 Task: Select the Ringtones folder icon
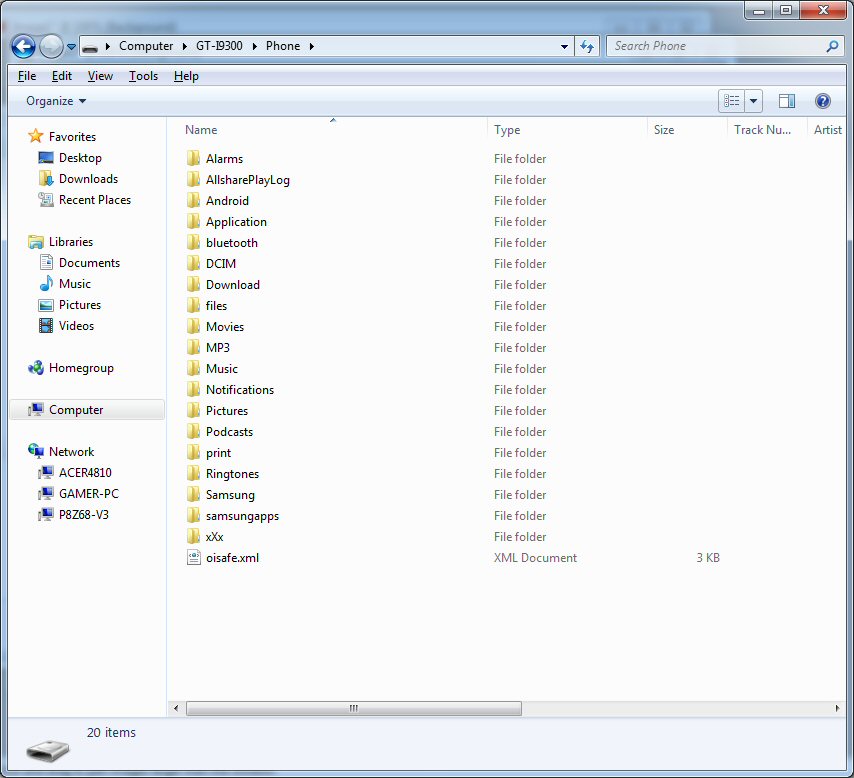tap(193, 473)
